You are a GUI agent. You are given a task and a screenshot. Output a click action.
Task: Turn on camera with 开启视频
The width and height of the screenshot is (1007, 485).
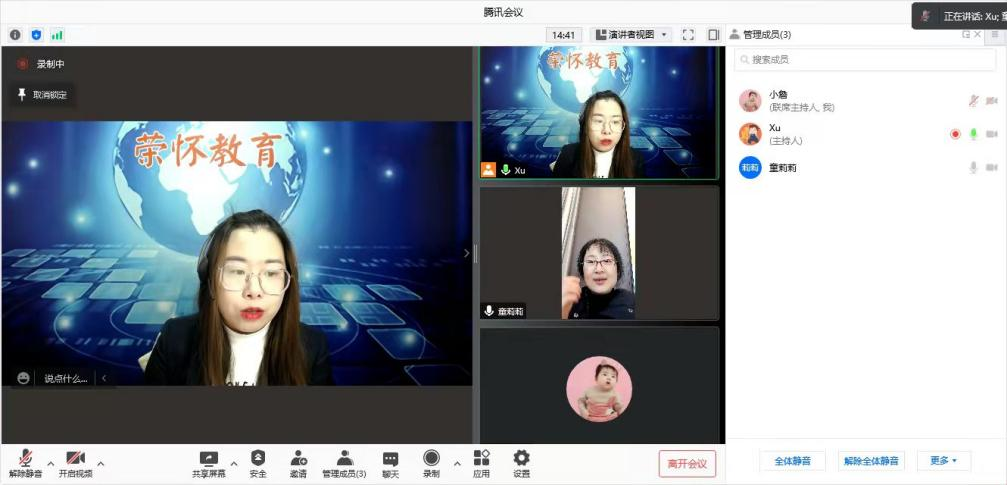pyautogui.click(x=75, y=464)
